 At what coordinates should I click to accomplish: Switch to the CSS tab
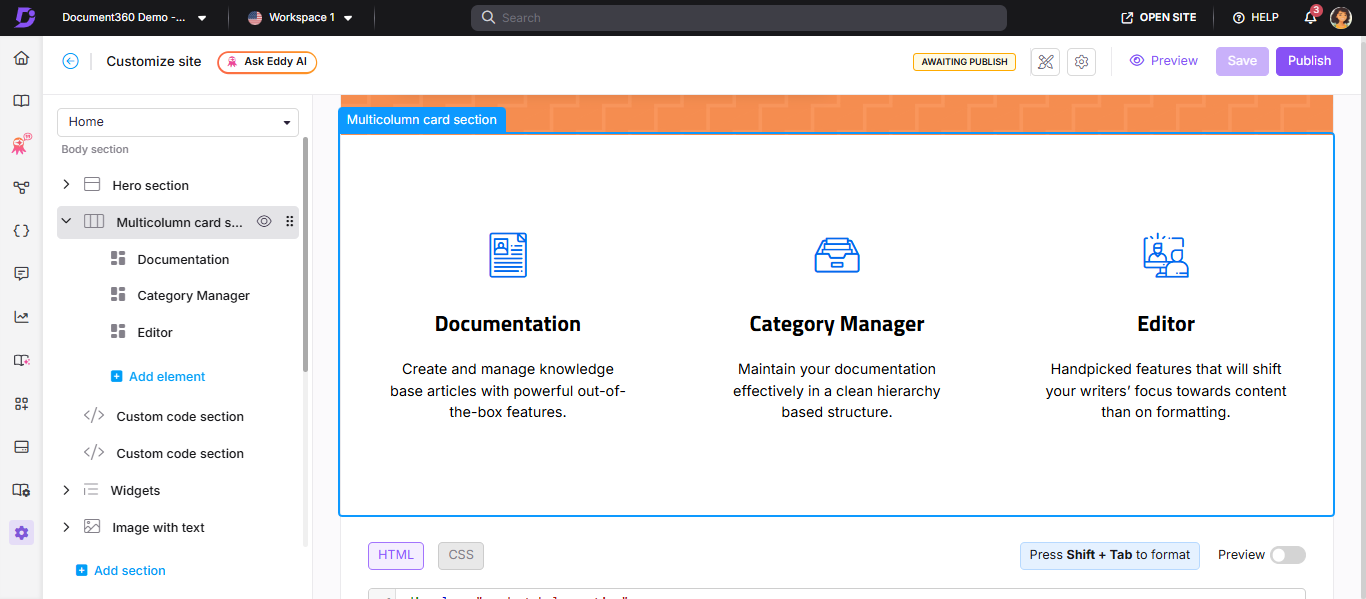tap(461, 555)
